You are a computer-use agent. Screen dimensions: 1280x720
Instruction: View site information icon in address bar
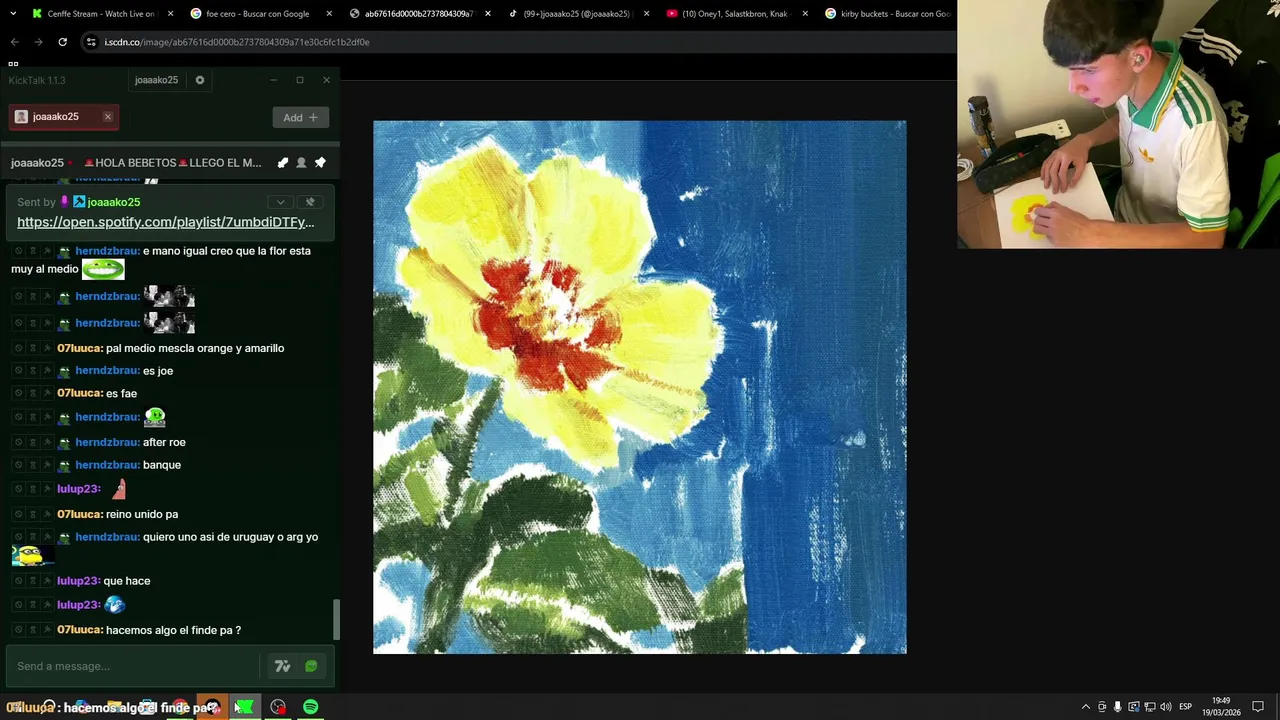pyautogui.click(x=91, y=42)
